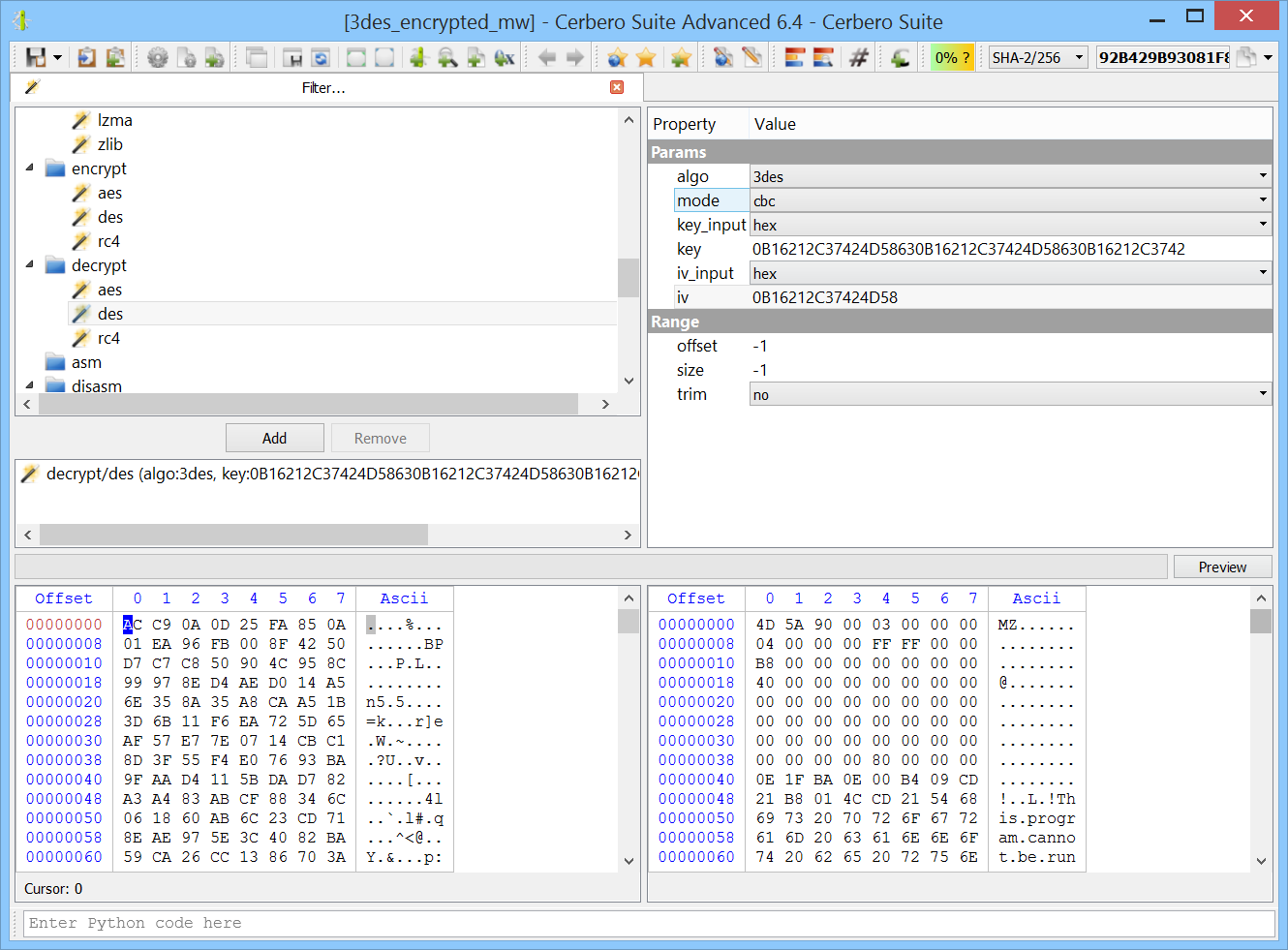This screenshot has width=1288, height=950.
Task: Select zlib in the filter tree
Action: click(x=110, y=144)
